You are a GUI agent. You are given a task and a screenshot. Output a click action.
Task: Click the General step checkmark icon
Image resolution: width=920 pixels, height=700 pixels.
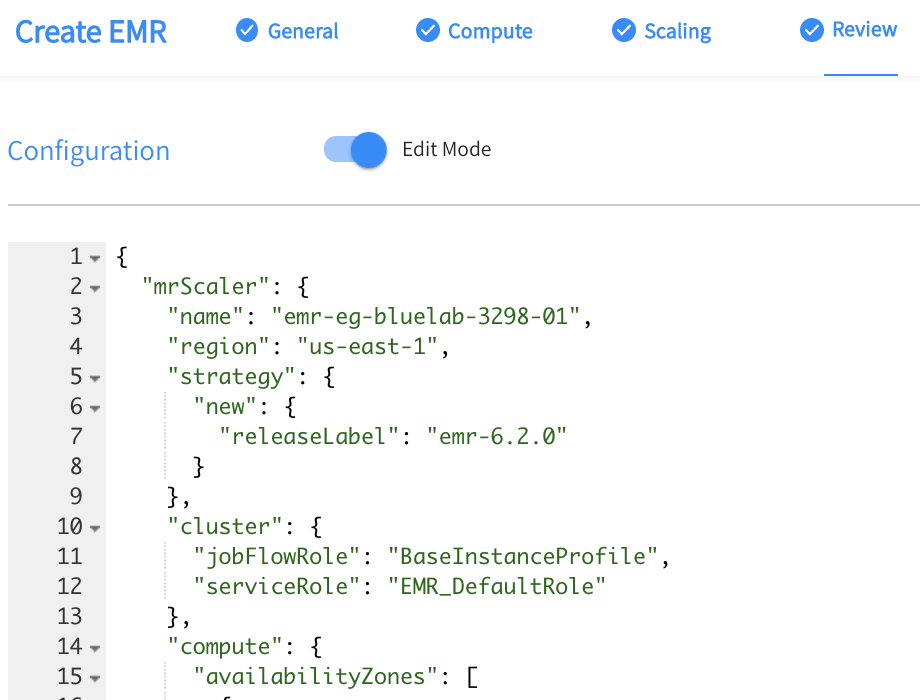(x=247, y=31)
